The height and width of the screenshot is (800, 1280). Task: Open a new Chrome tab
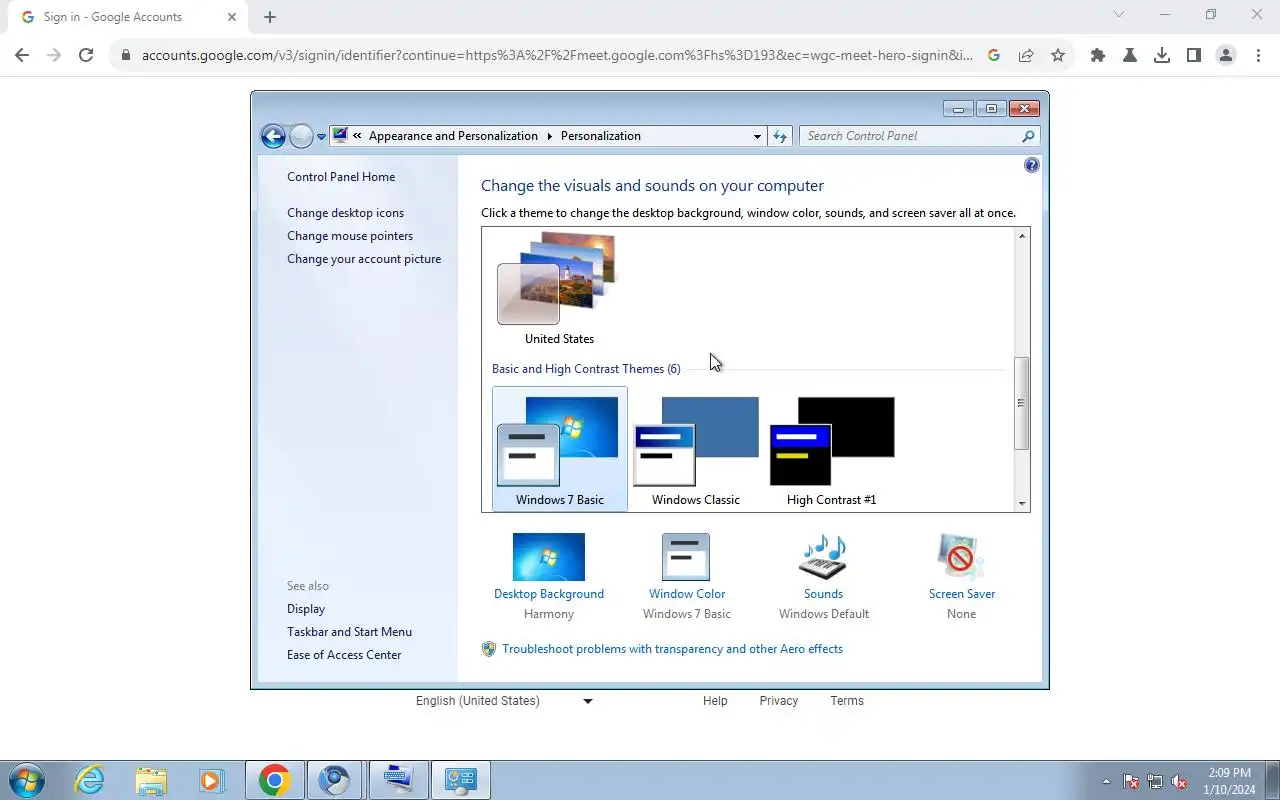coord(270,17)
